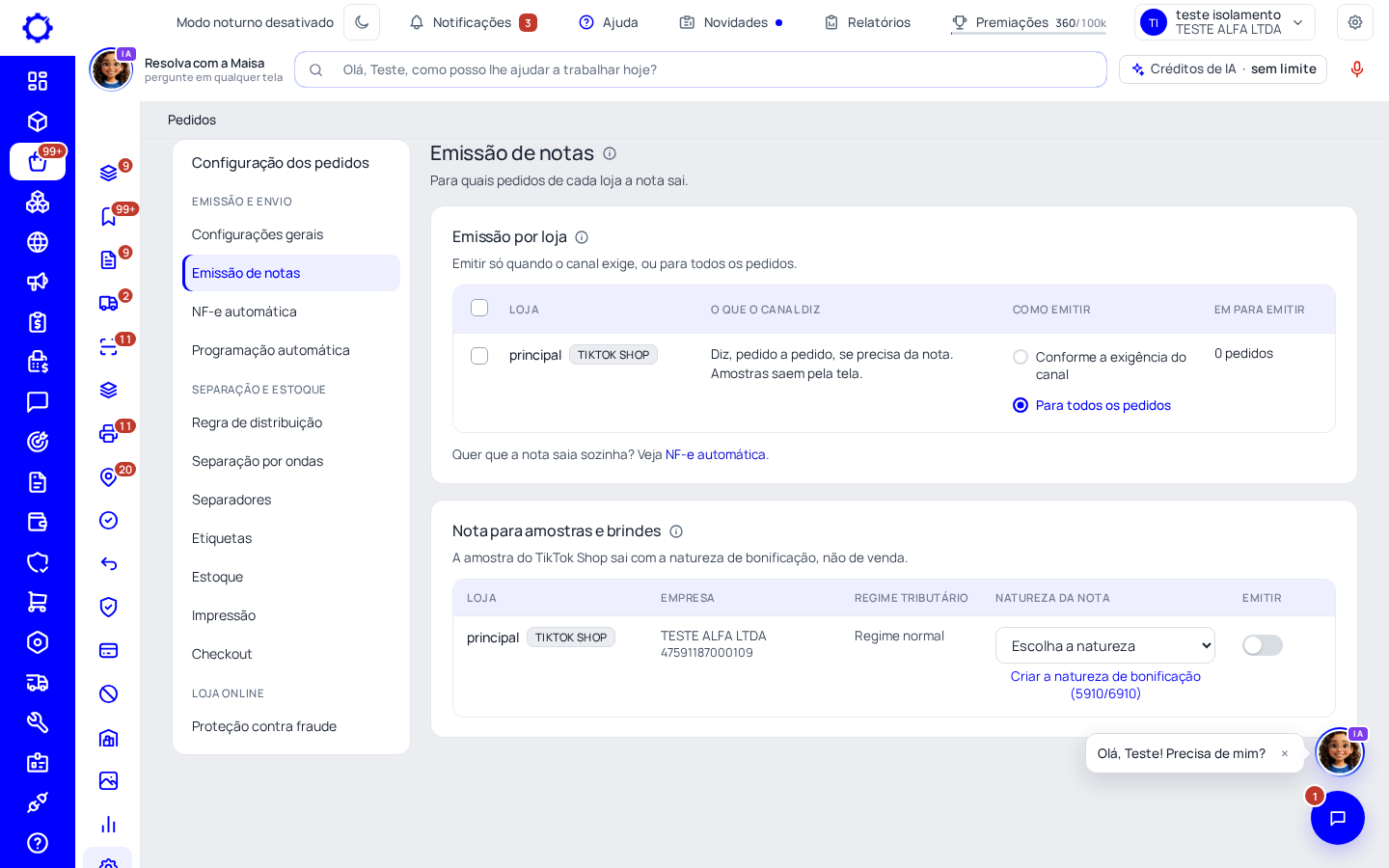Select 'Conforme a exigência do canal' radio
Screen dimensions: 1389x868
coord(1021,357)
